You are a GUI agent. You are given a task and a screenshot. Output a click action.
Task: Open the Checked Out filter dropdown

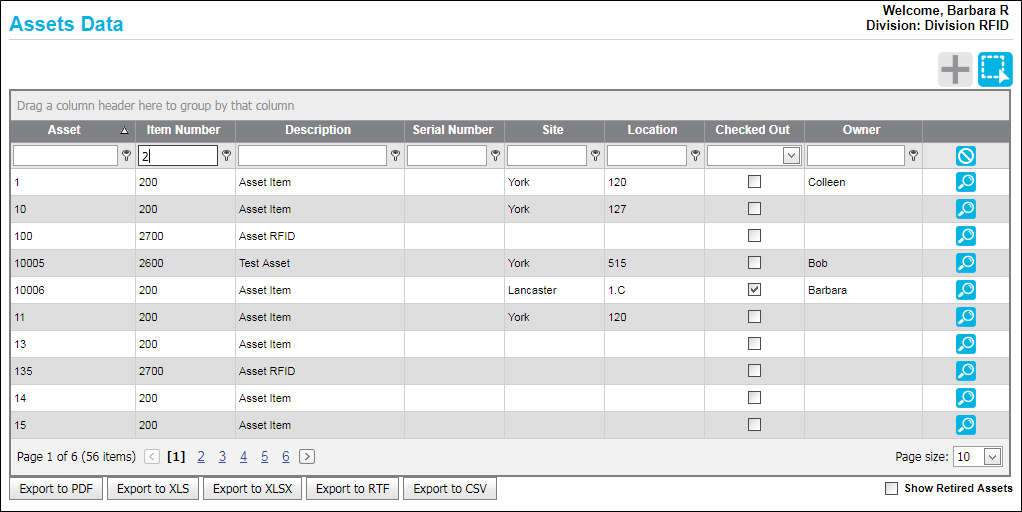coord(791,156)
